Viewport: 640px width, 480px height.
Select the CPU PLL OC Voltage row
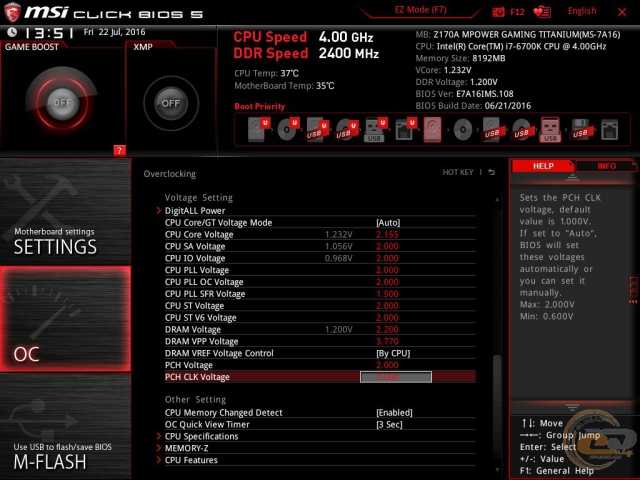pyautogui.click(x=320, y=282)
